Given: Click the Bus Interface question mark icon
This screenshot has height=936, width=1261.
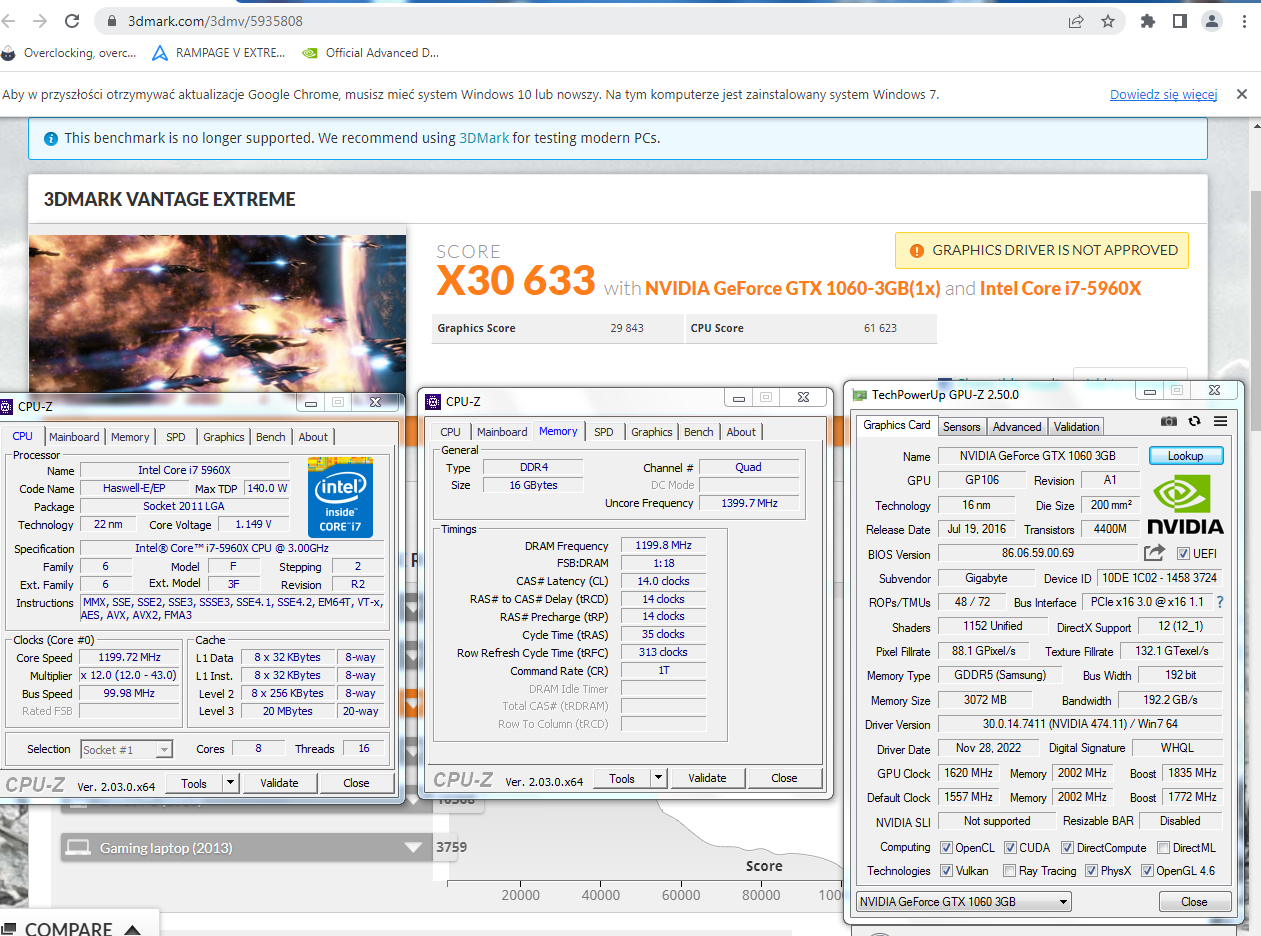Looking at the screenshot, I should (x=1220, y=602).
